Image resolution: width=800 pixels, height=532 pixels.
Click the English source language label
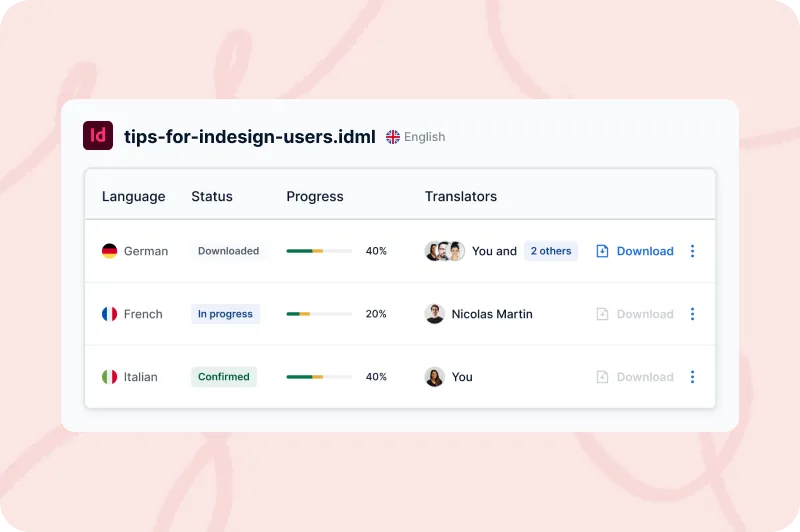[x=424, y=137]
